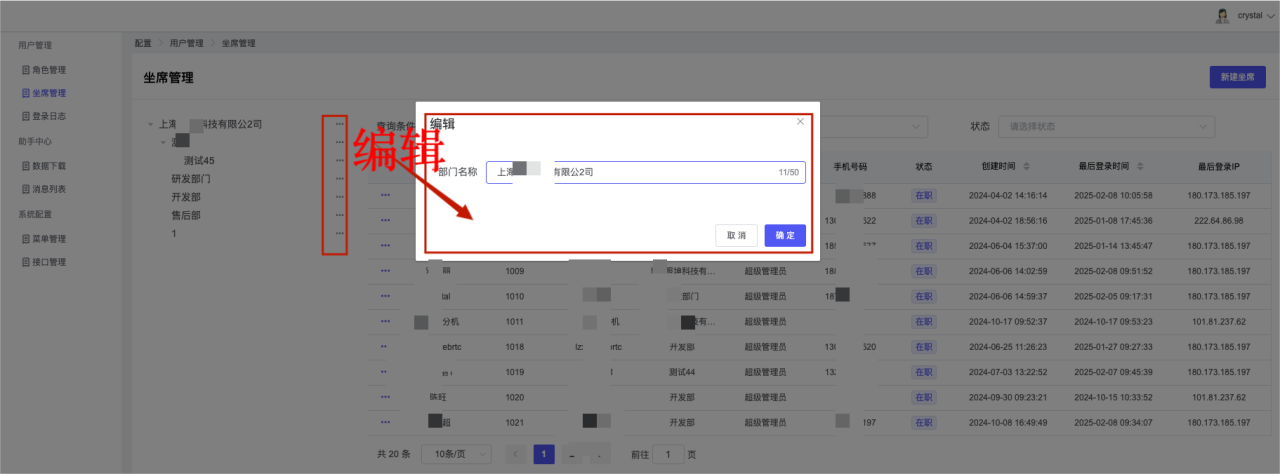This screenshot has width=1280, height=474.
Task: Open more options for root company tree node
Action: (x=340, y=124)
